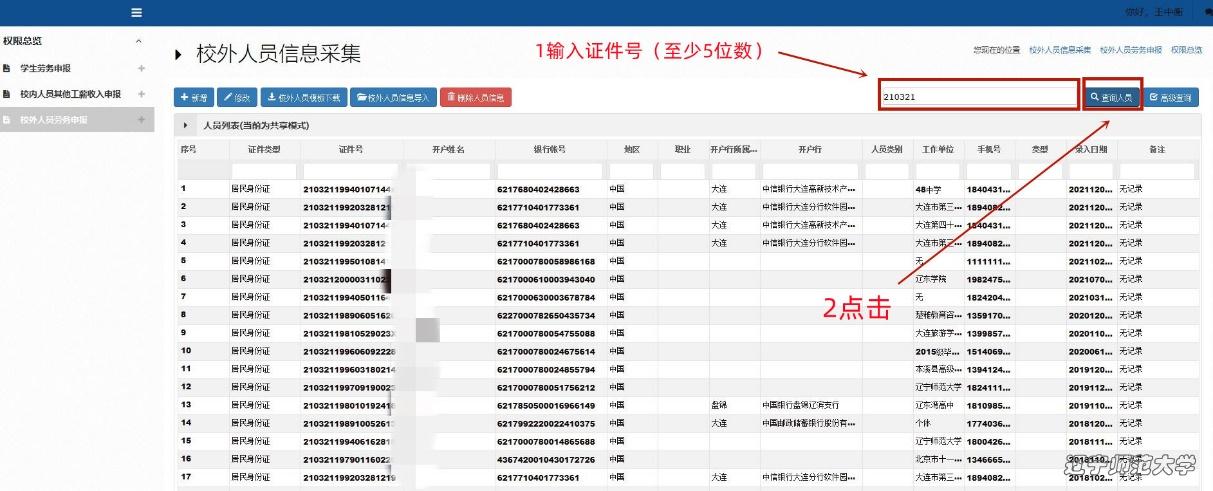Open 校外人员信息导入 import button

(392, 98)
